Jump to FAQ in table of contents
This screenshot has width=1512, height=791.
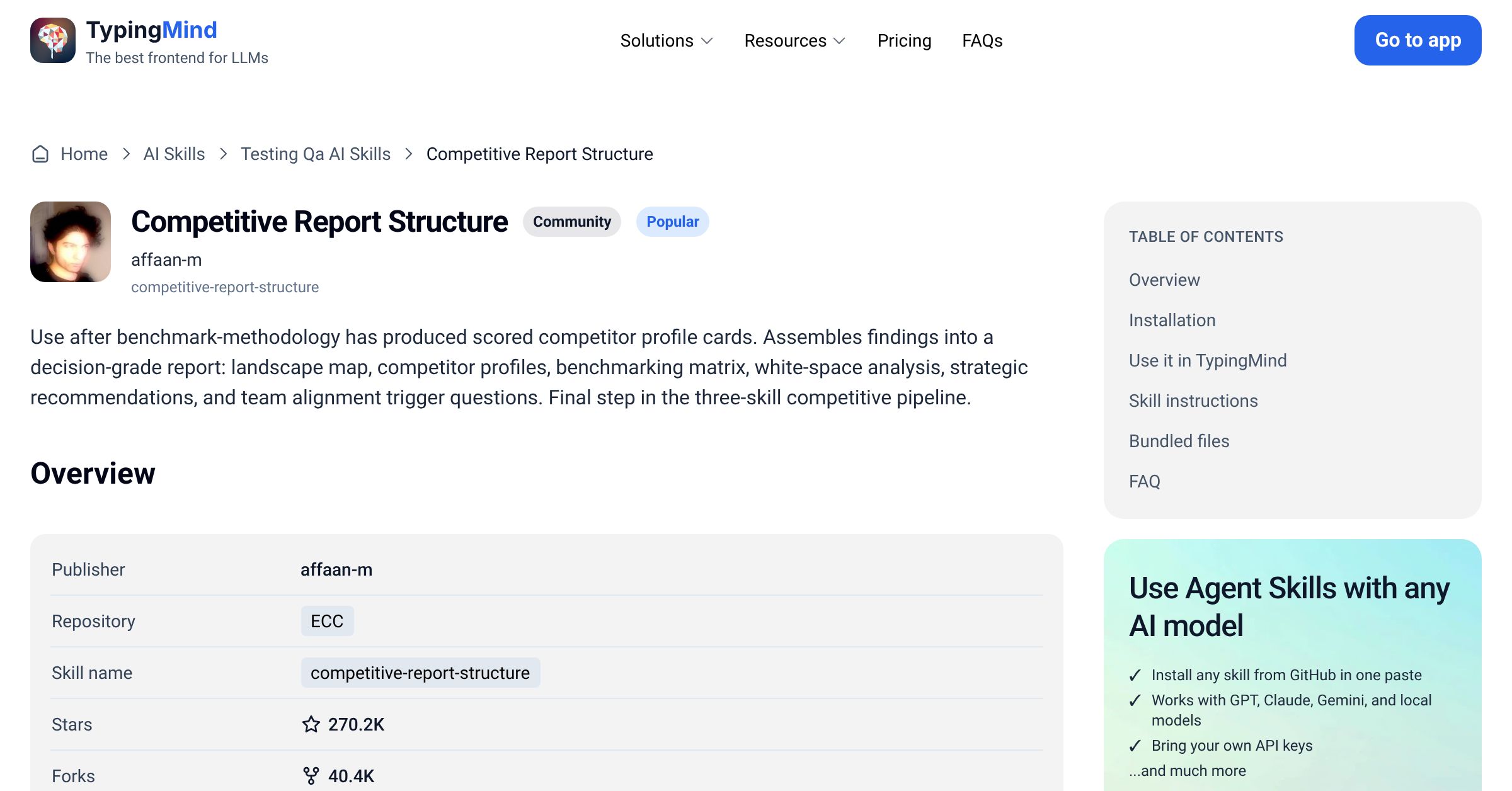(1144, 481)
